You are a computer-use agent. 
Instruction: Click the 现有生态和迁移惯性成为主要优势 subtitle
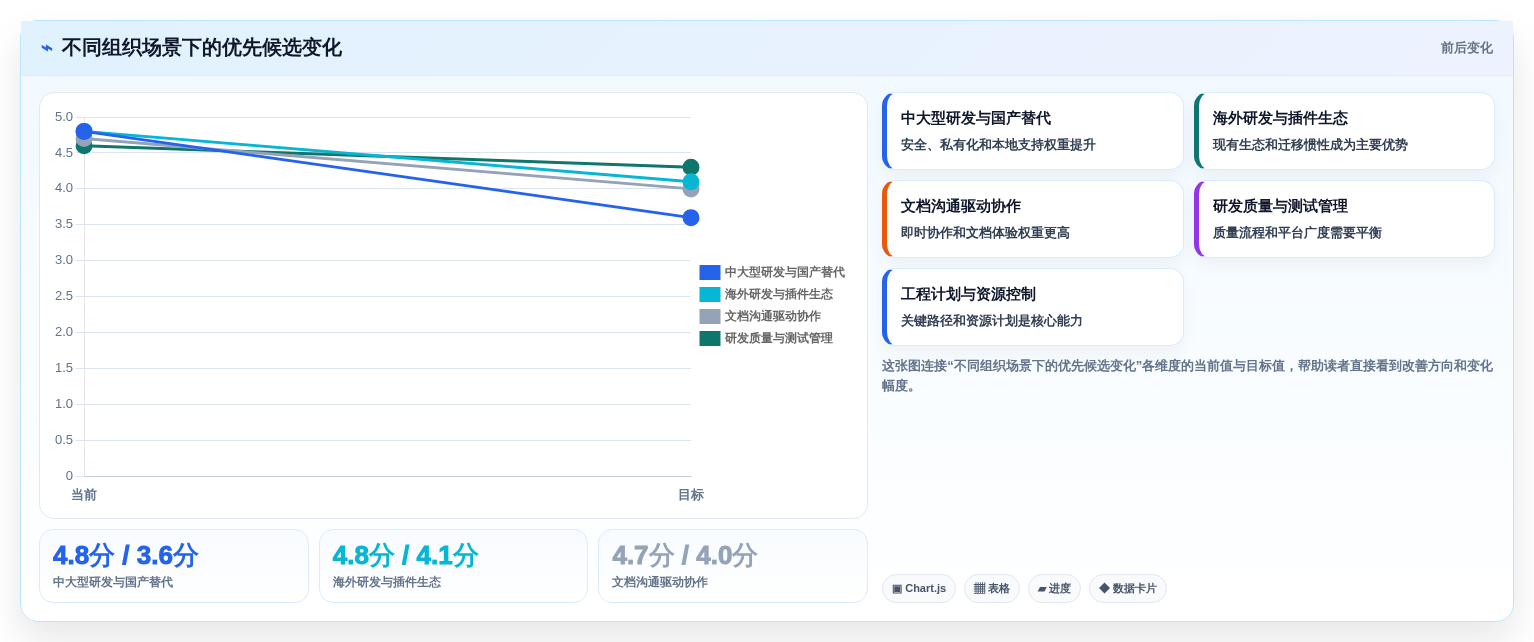click(1310, 145)
